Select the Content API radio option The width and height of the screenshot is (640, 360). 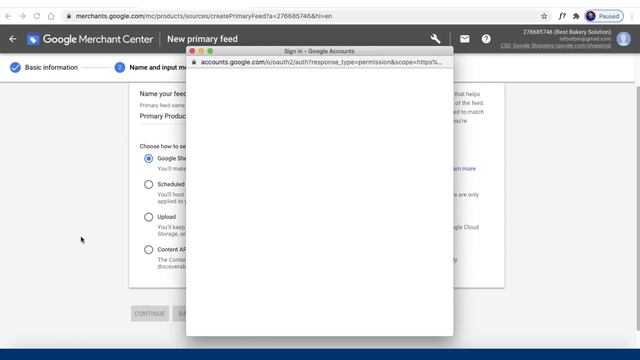149,249
